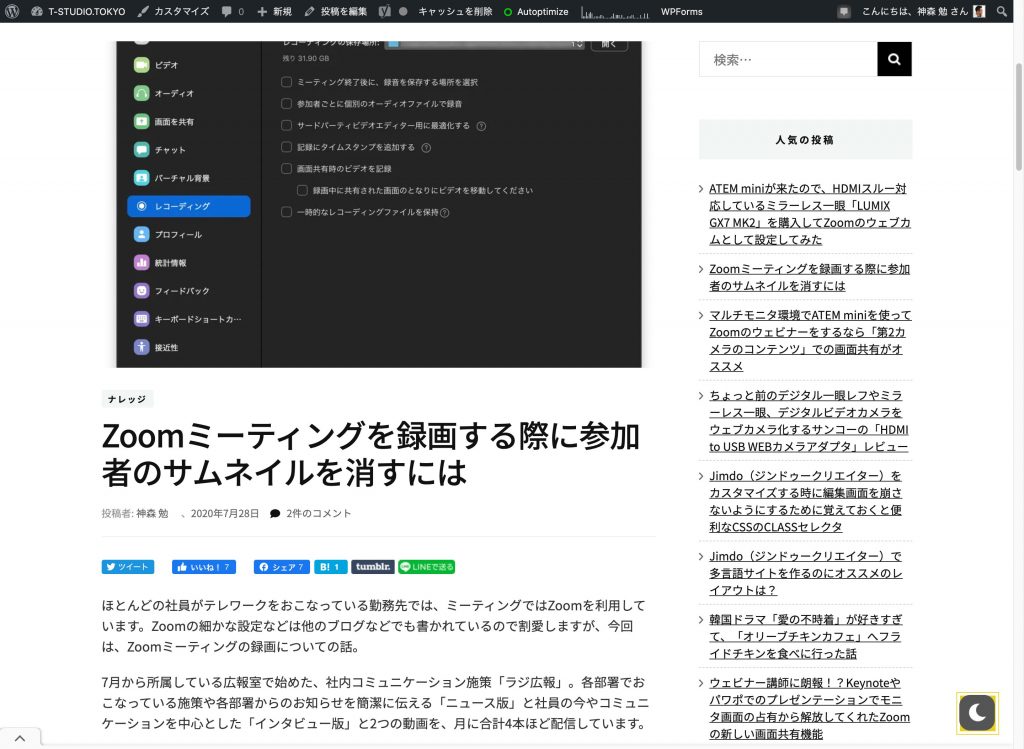Open the WordPress logo menu
This screenshot has width=1024, height=749.
coord(12,11)
